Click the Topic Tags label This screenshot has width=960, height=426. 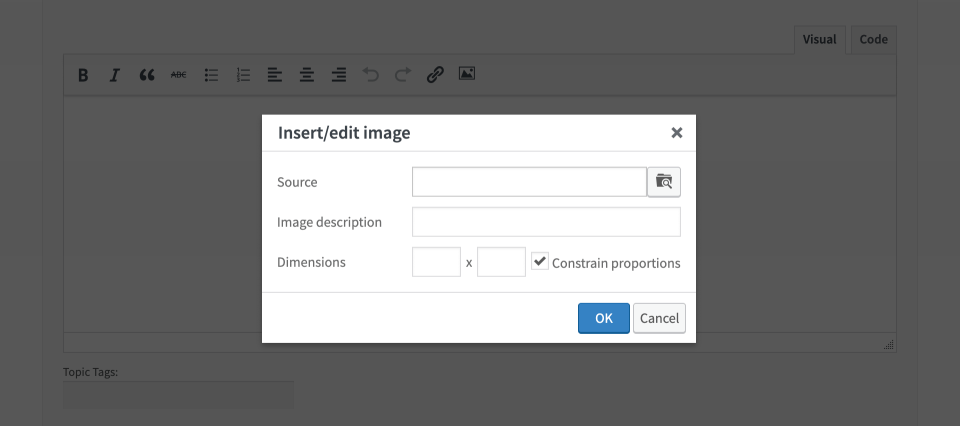pos(90,372)
